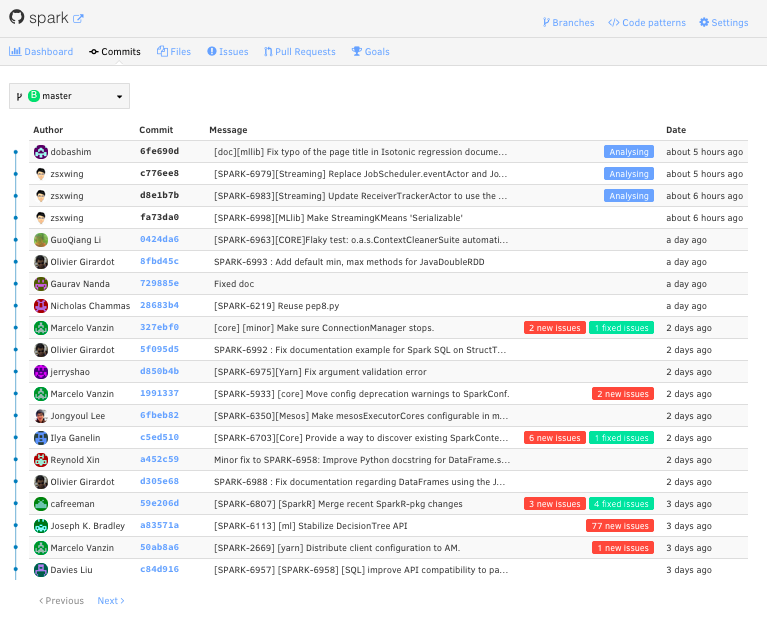The height and width of the screenshot is (618, 767).
Task: Click the Previous page link
Action: [x=61, y=600]
